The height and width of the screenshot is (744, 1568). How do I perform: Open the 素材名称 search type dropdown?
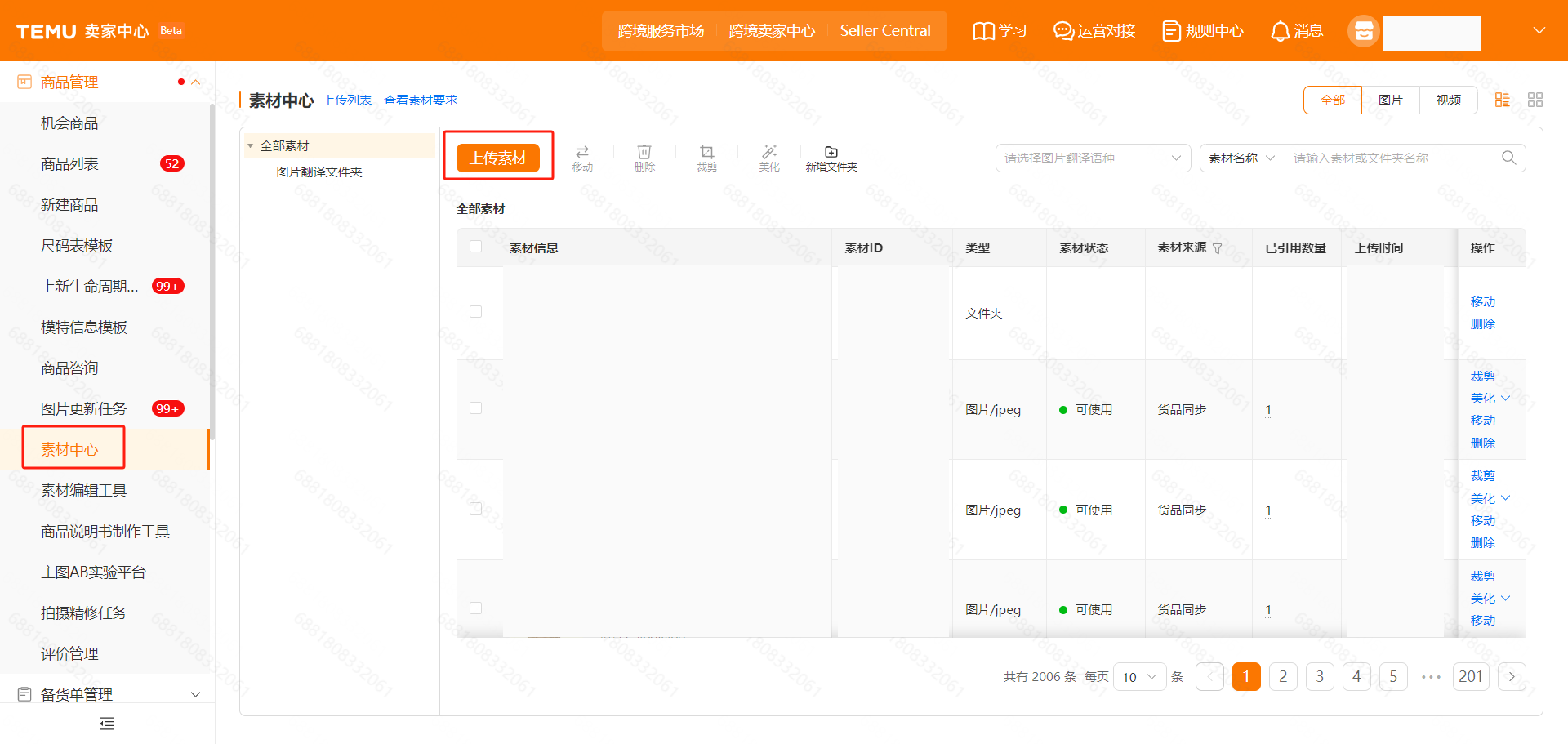[x=1241, y=158]
